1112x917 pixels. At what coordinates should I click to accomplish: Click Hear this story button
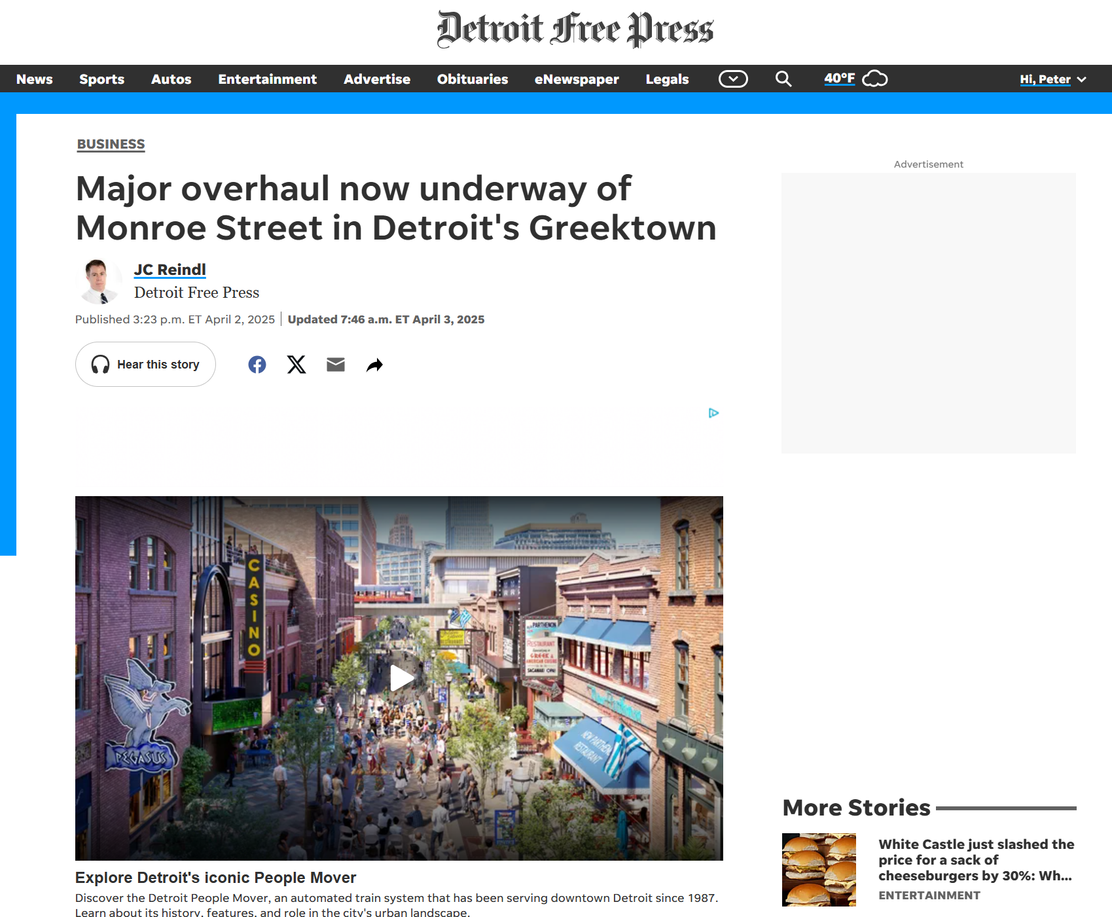(x=145, y=365)
